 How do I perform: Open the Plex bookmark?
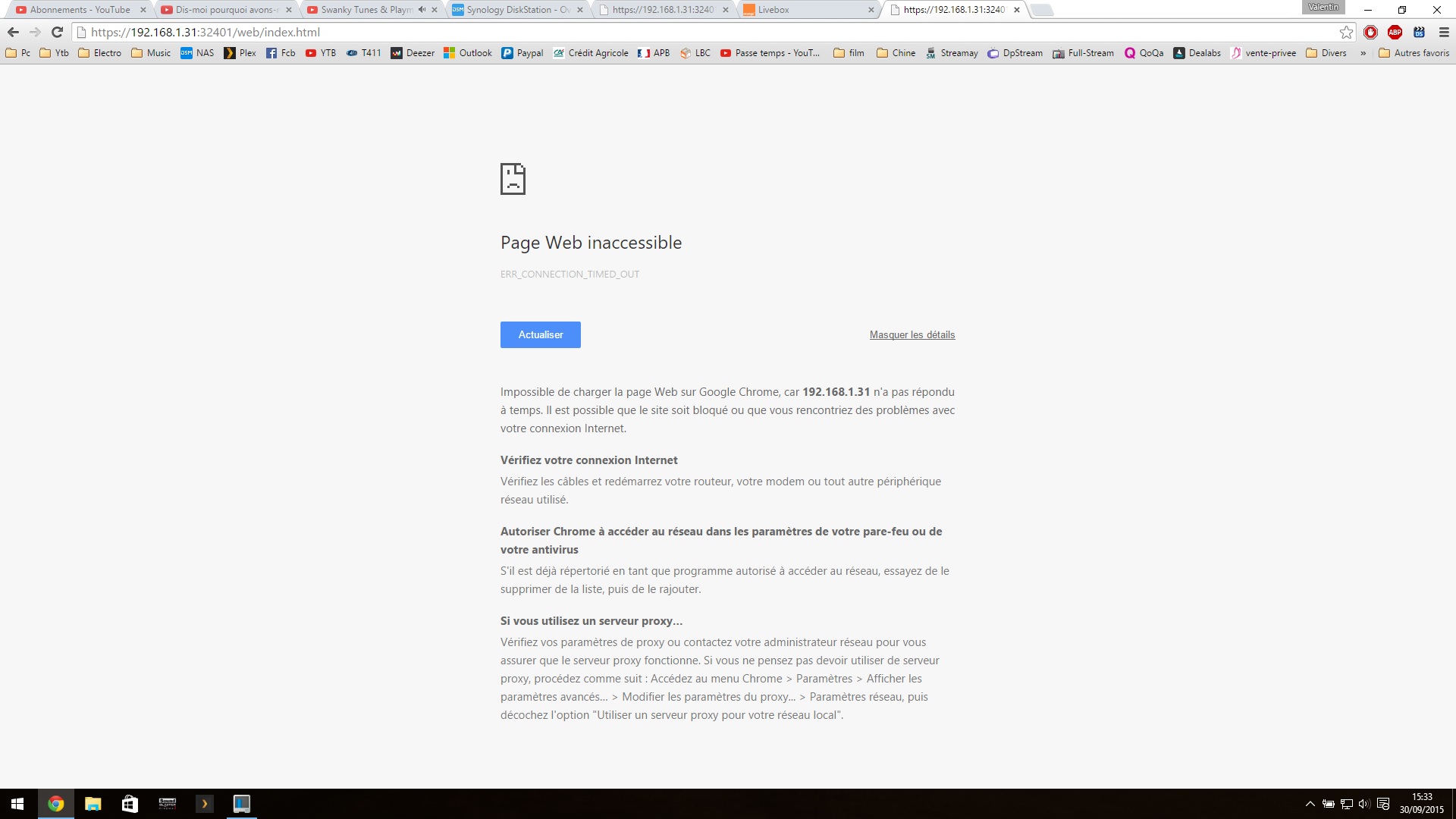(240, 53)
